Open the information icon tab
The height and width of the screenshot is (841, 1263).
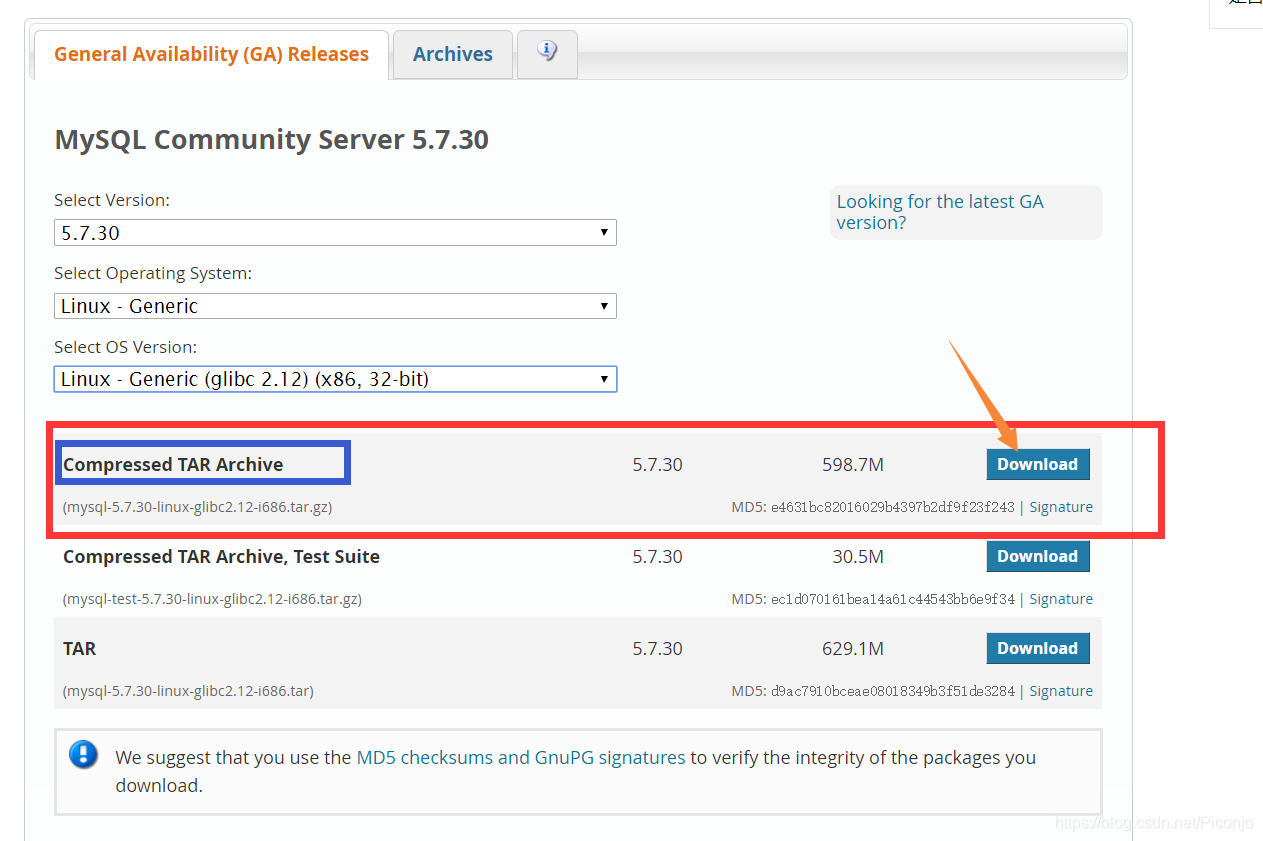[x=546, y=53]
